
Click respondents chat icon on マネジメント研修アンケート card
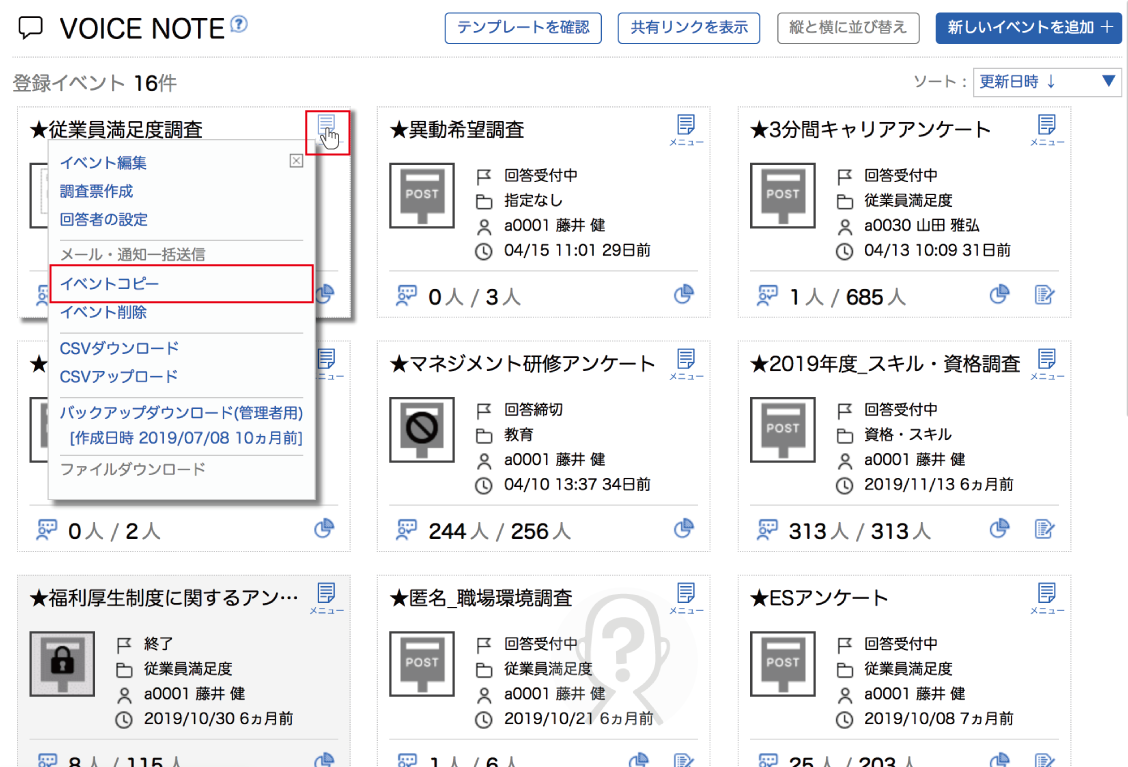pyautogui.click(x=406, y=528)
